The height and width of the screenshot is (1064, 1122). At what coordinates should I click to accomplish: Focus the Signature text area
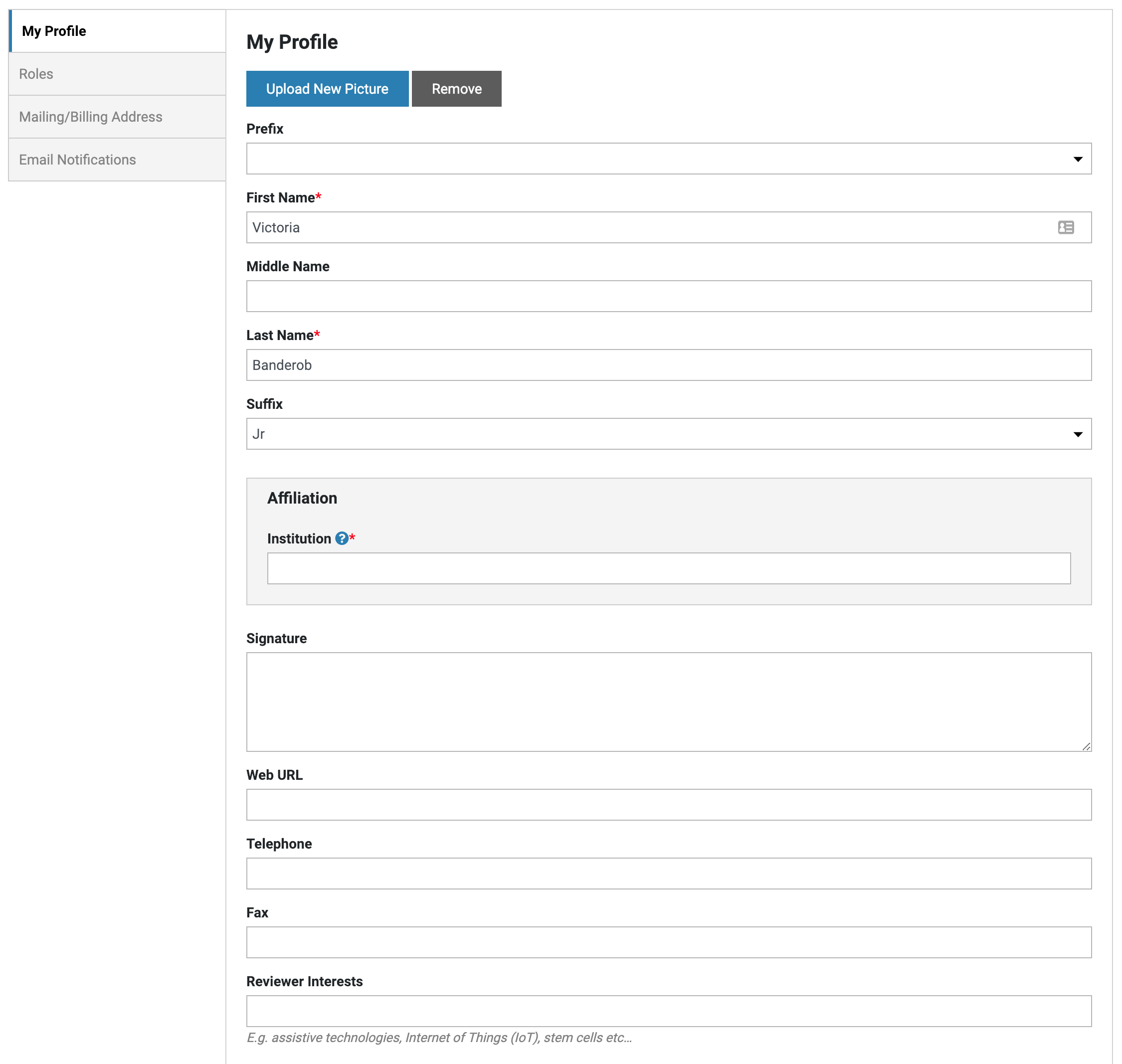point(668,702)
